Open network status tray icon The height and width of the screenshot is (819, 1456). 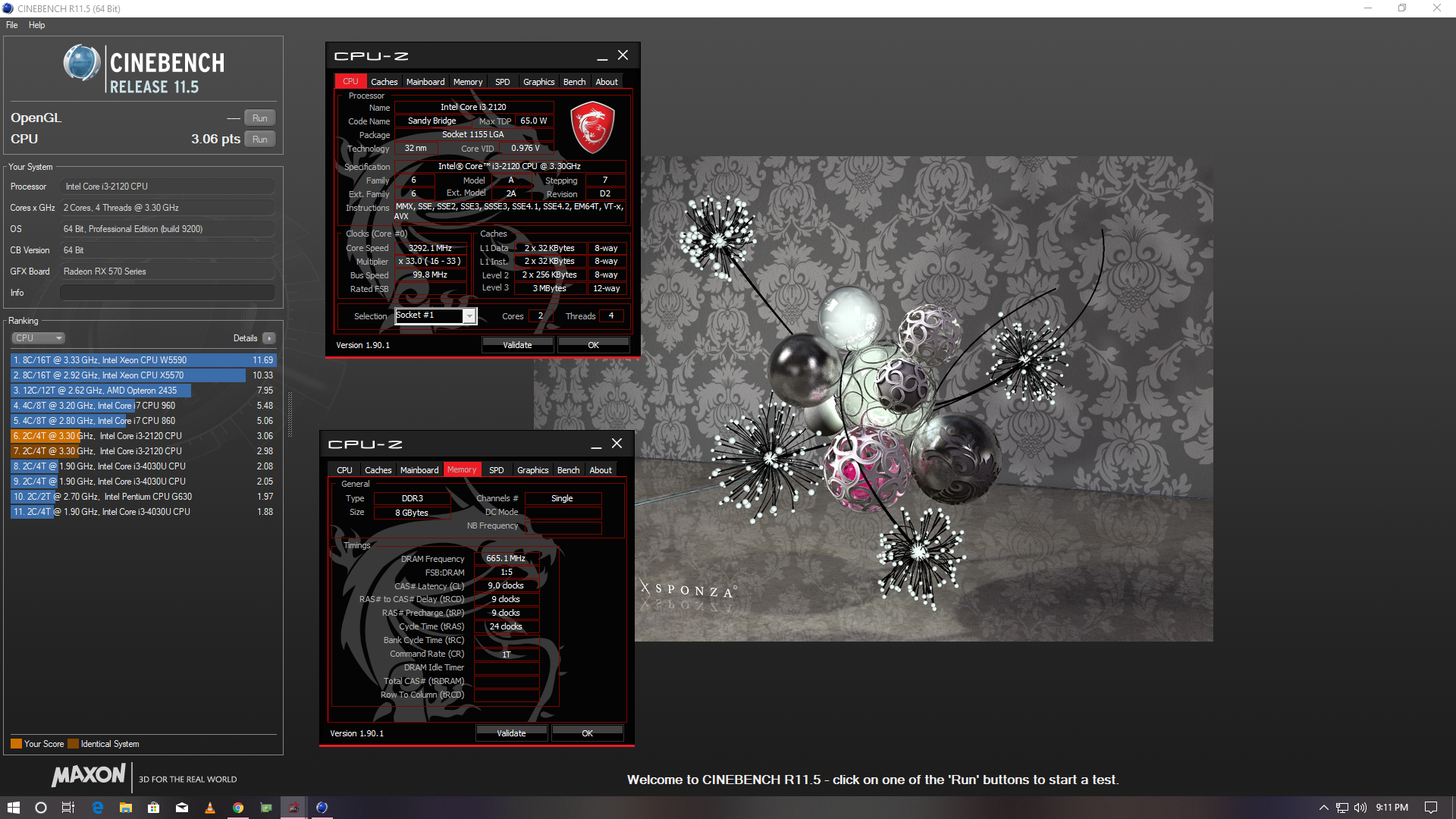[1342, 808]
